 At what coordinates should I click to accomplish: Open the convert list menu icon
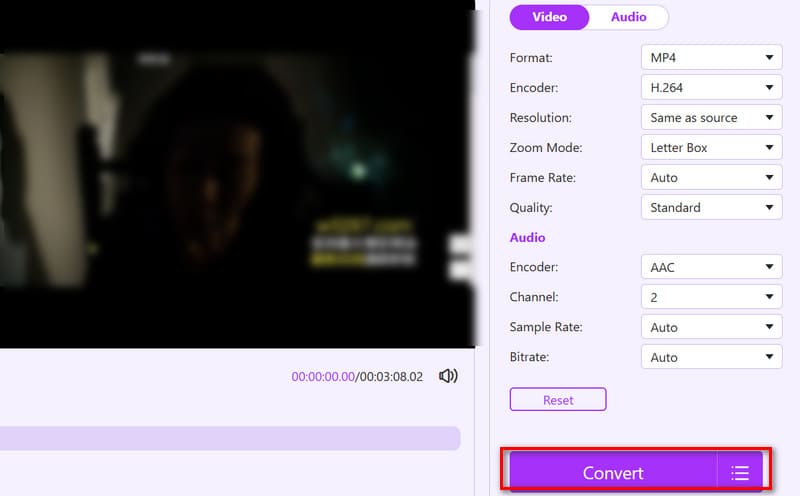tap(740, 473)
